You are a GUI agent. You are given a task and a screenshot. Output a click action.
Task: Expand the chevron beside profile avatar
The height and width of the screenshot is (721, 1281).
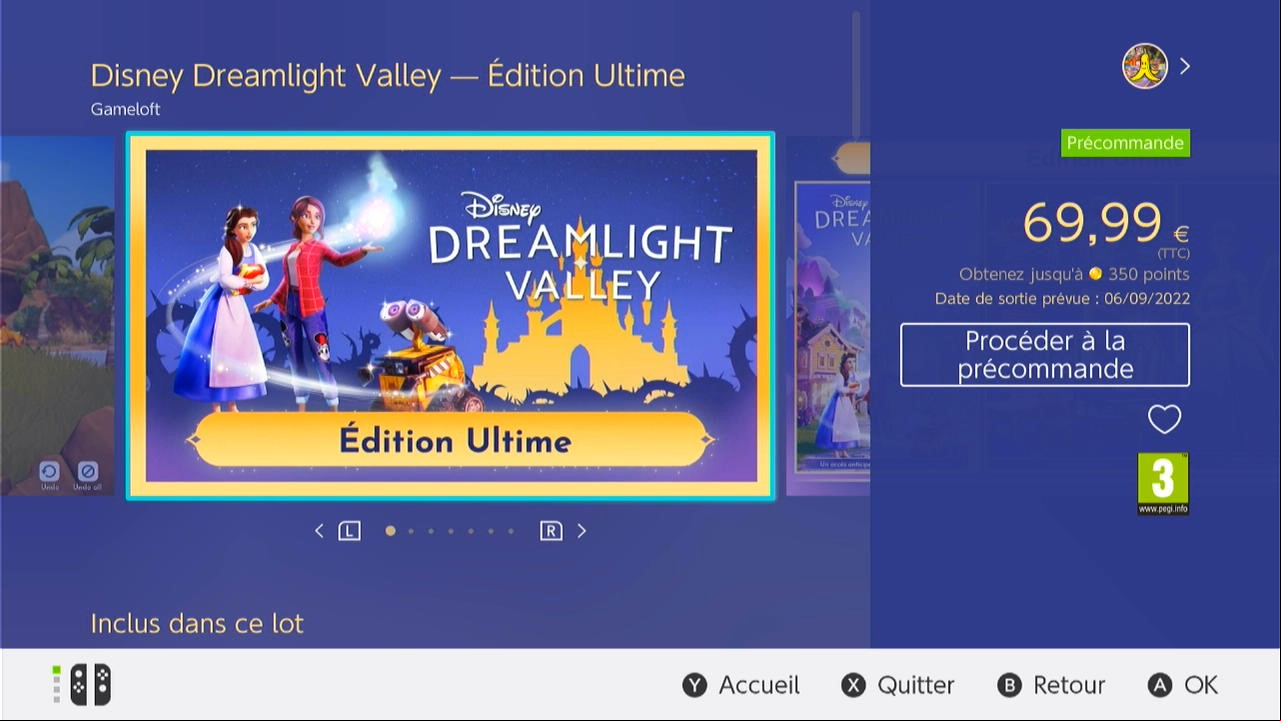pyautogui.click(x=1185, y=66)
